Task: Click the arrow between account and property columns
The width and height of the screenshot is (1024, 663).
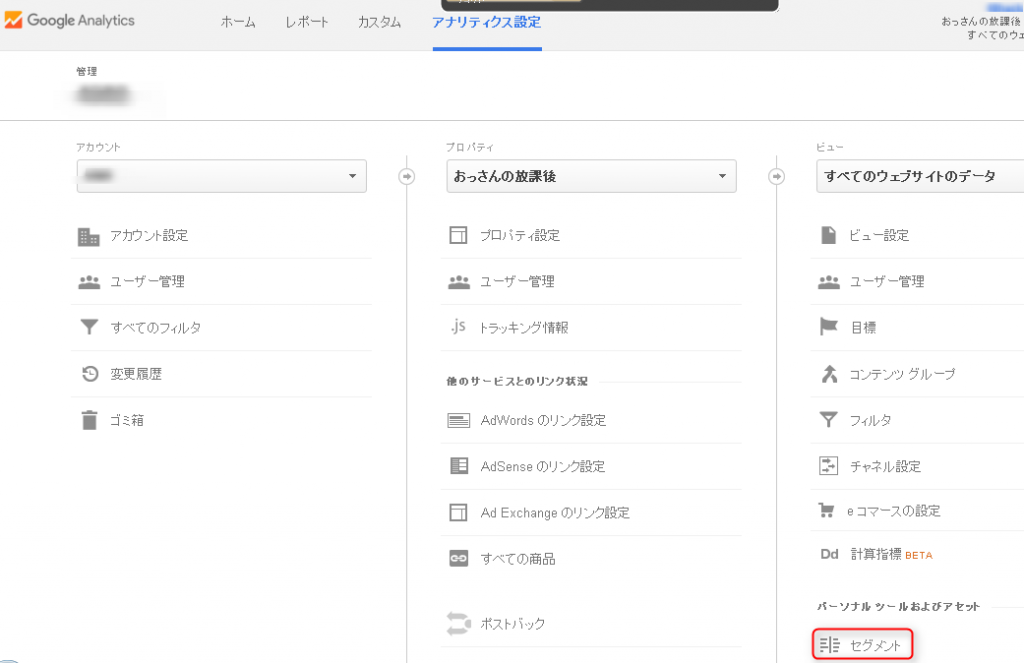Action: coord(406,176)
